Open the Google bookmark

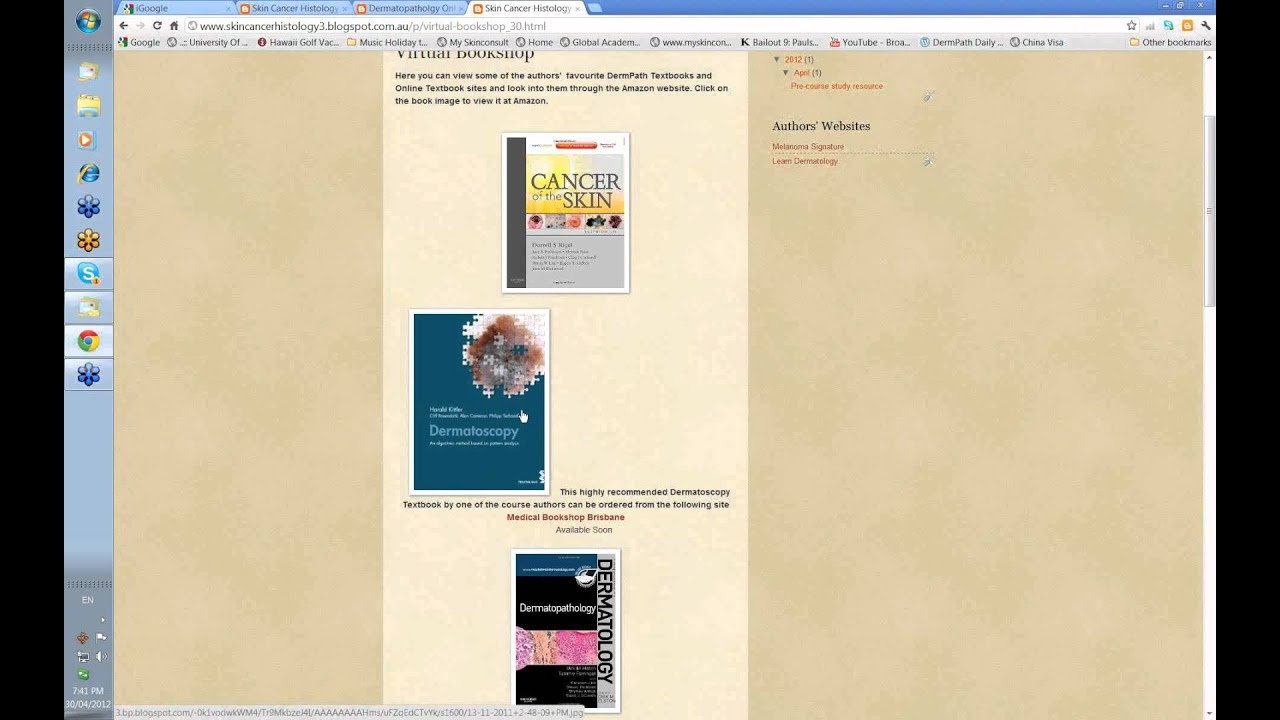[x=139, y=43]
